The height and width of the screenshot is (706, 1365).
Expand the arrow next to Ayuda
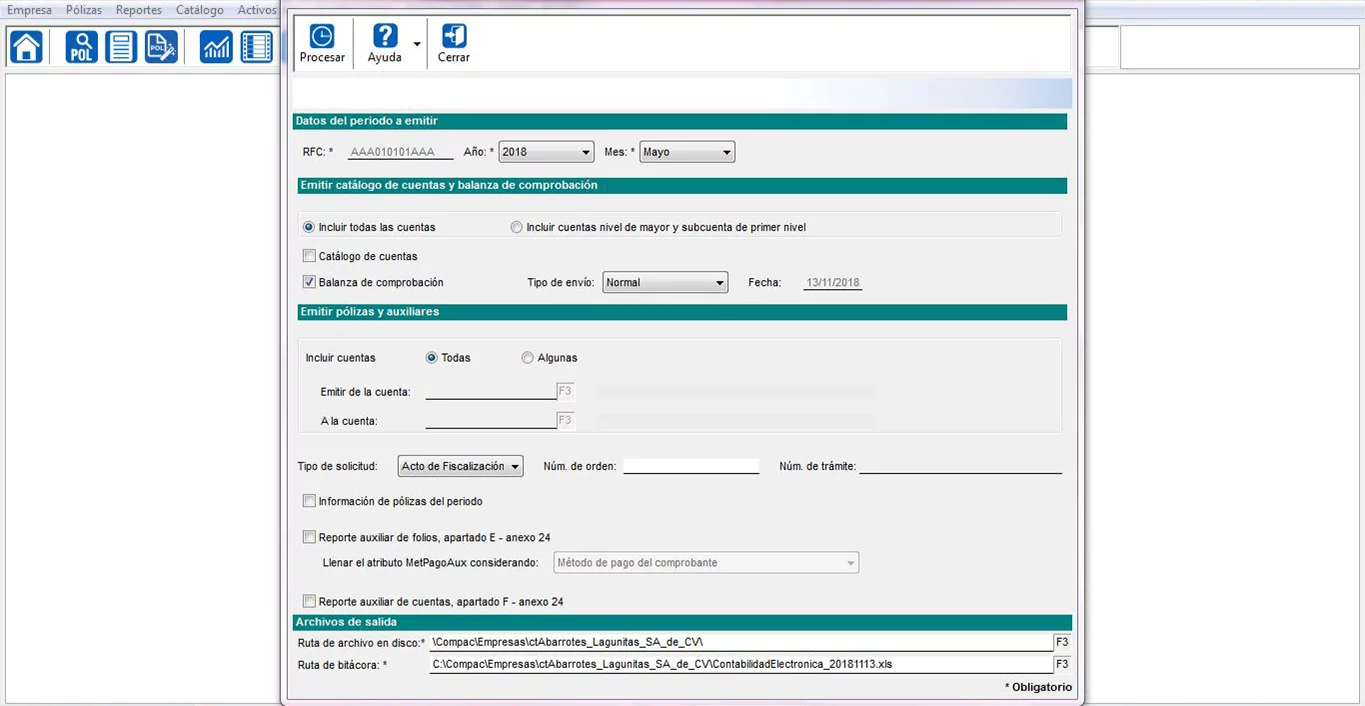coord(416,45)
